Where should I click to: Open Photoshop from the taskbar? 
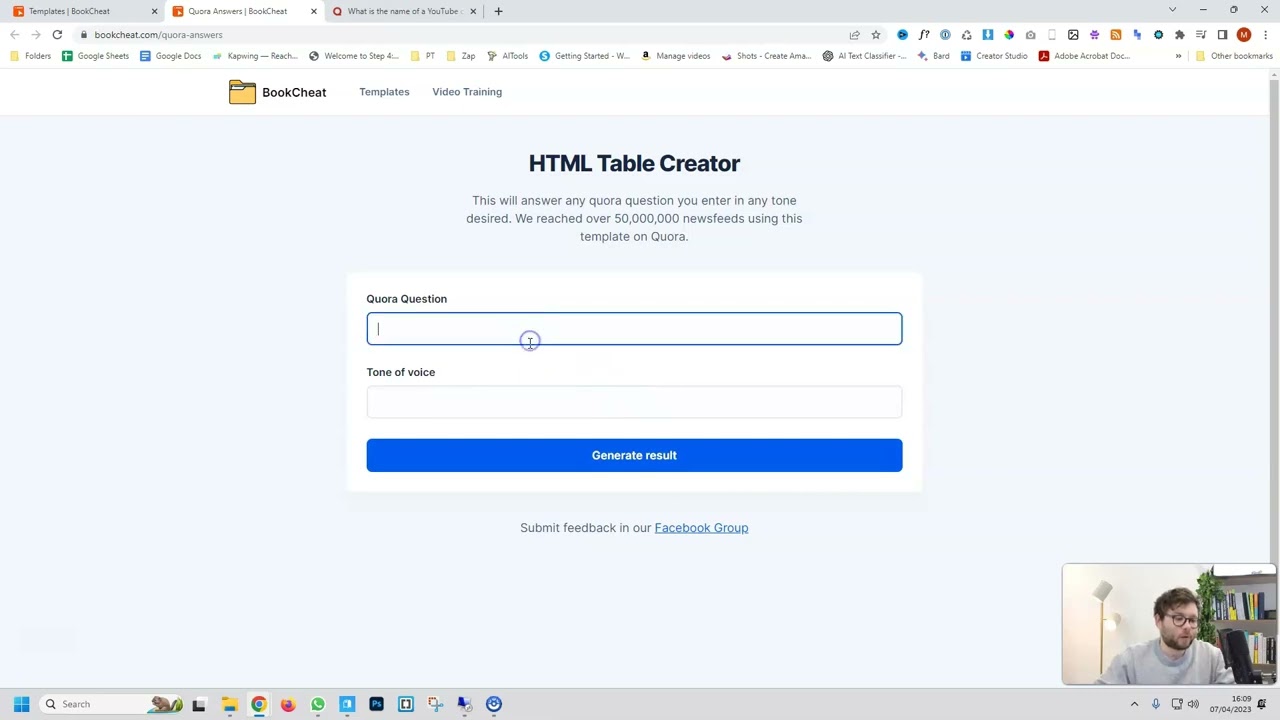[376, 704]
